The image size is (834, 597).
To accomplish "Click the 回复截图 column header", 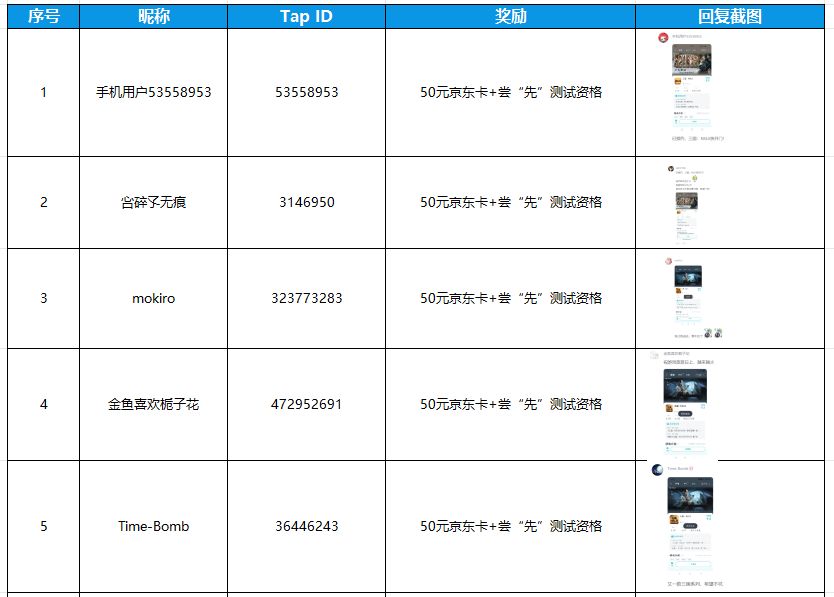I will tap(730, 16).
